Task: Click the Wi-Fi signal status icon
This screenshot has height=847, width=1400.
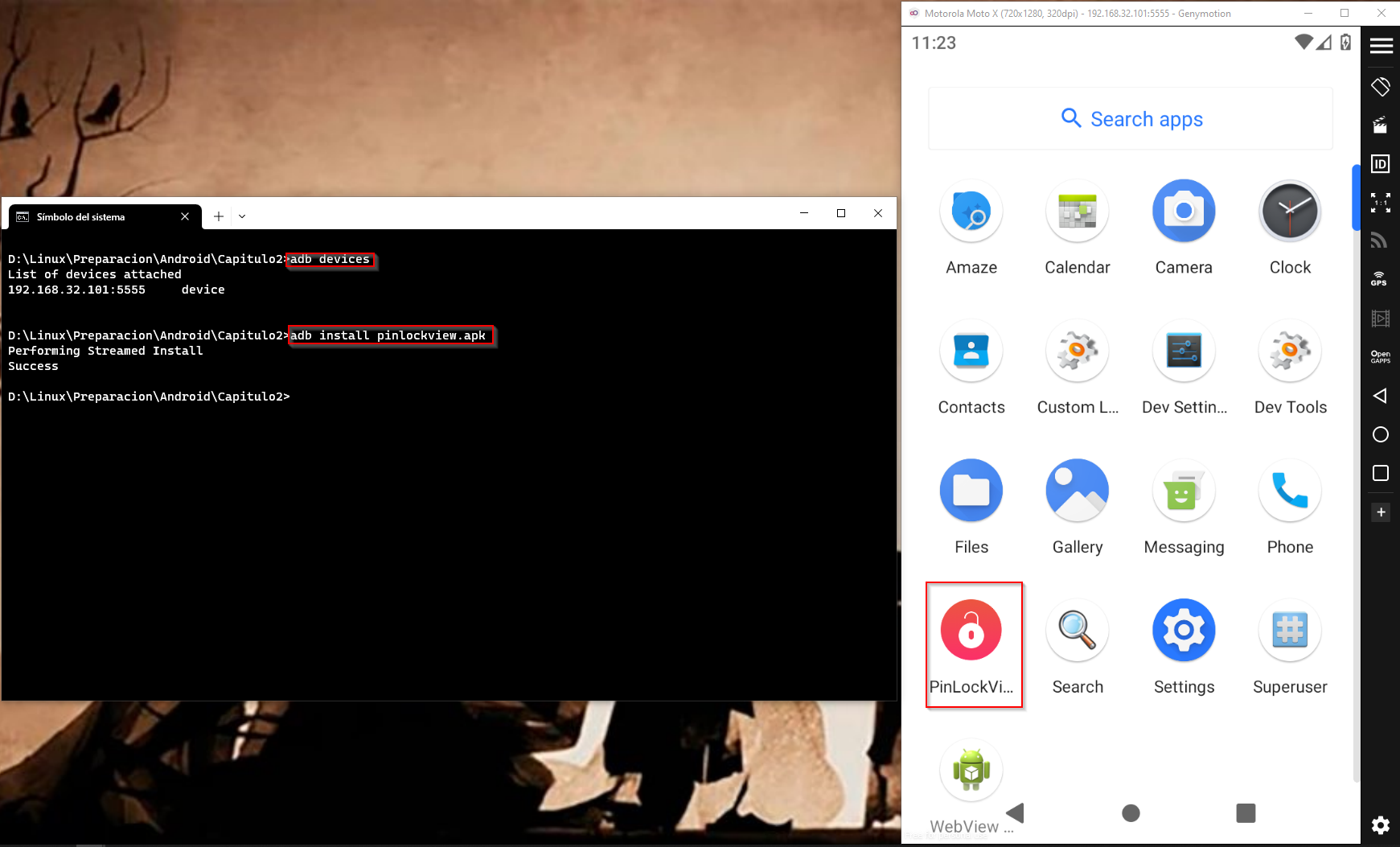Action: click(1304, 42)
